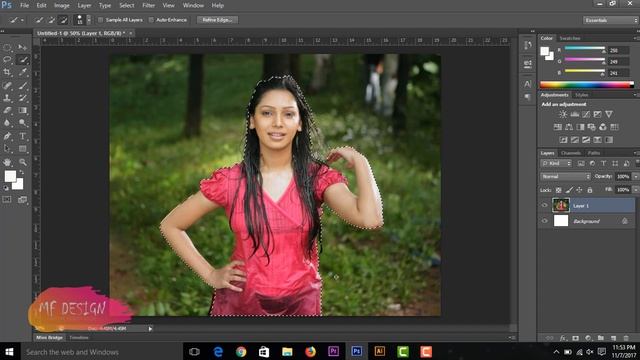Viewport: 640px width, 360px height.
Task: Open the Character panel icon
Action: coord(528,84)
